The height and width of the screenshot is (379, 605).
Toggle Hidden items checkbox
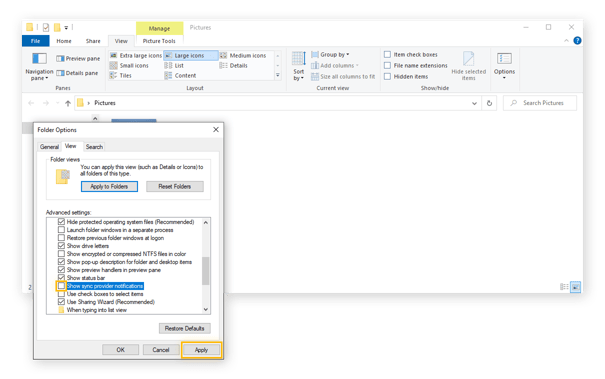(387, 76)
